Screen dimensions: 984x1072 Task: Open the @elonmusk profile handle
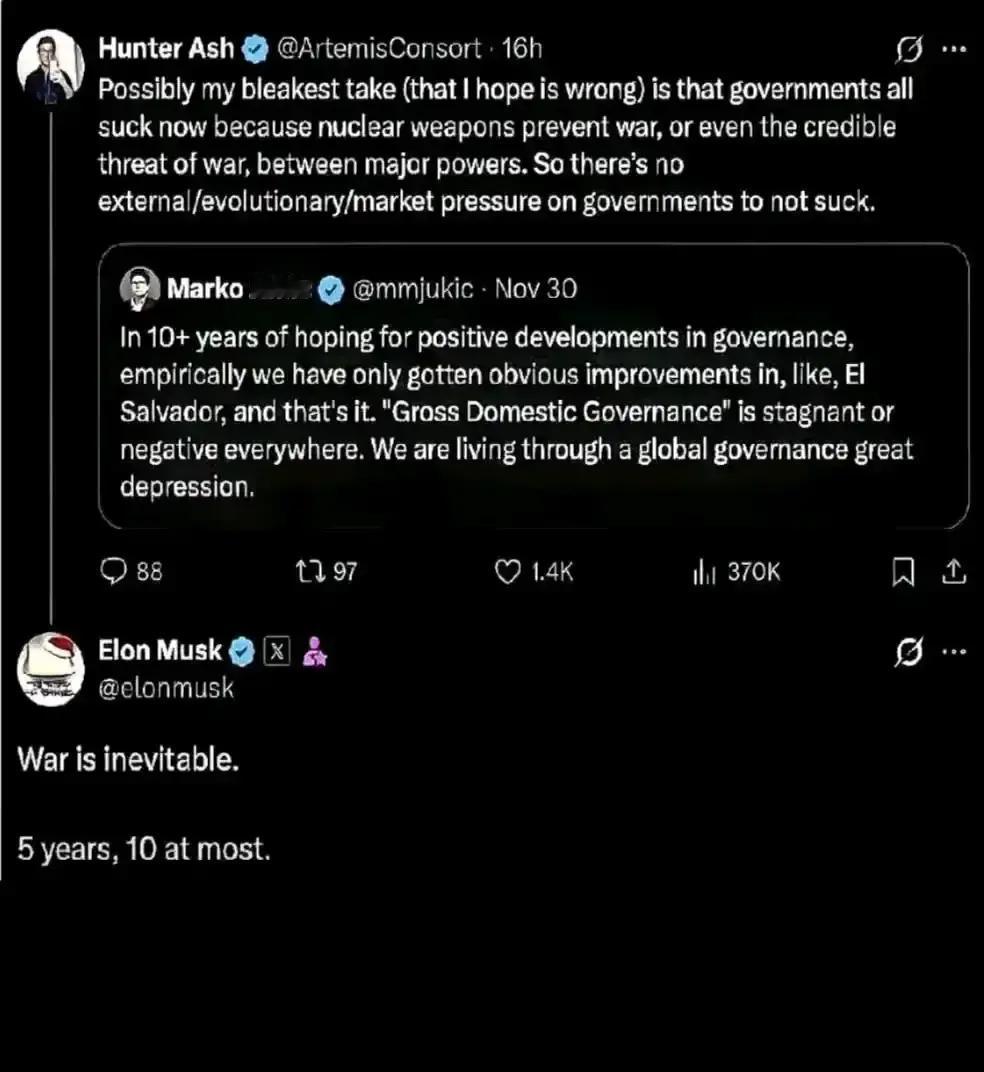166,688
